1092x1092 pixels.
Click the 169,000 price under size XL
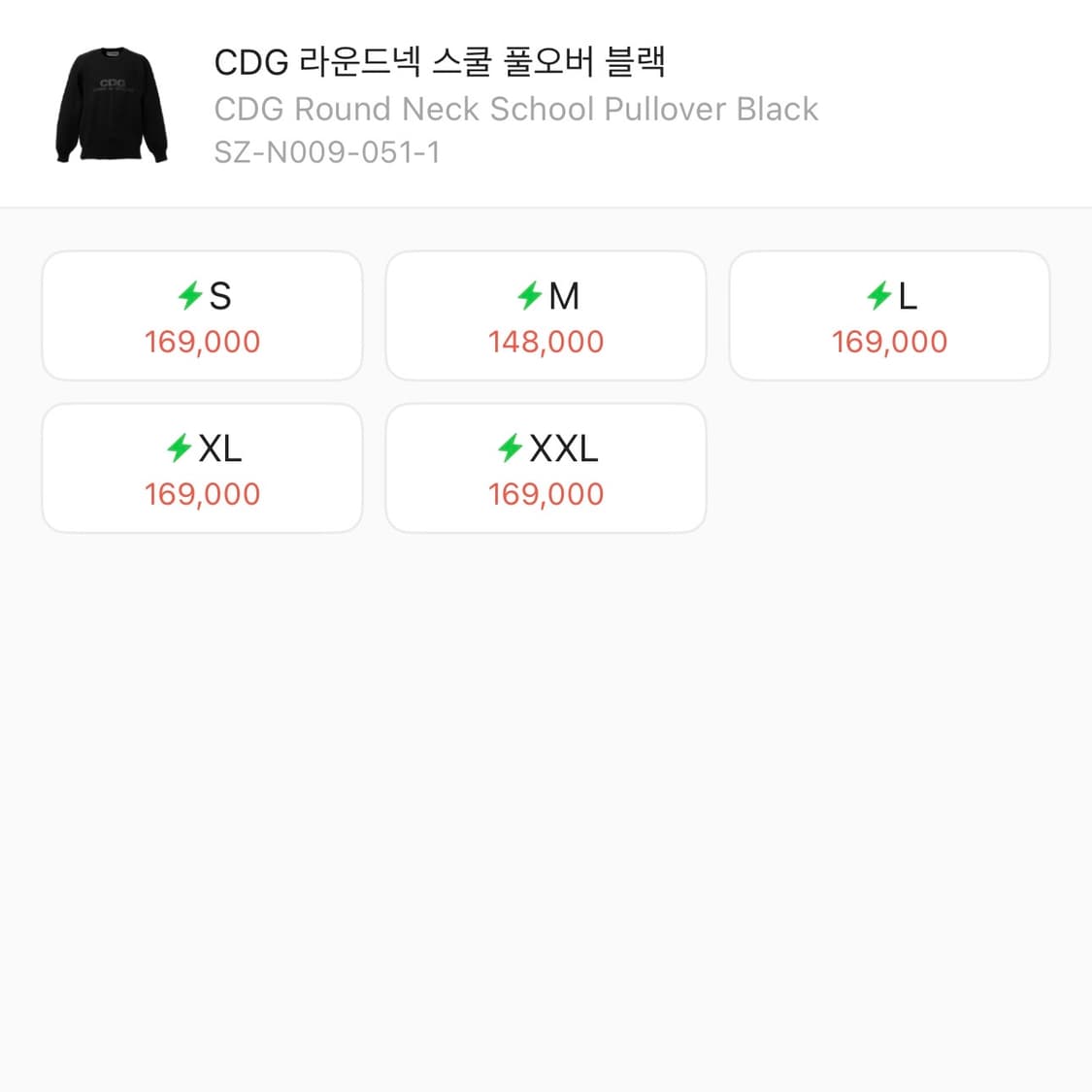(202, 494)
